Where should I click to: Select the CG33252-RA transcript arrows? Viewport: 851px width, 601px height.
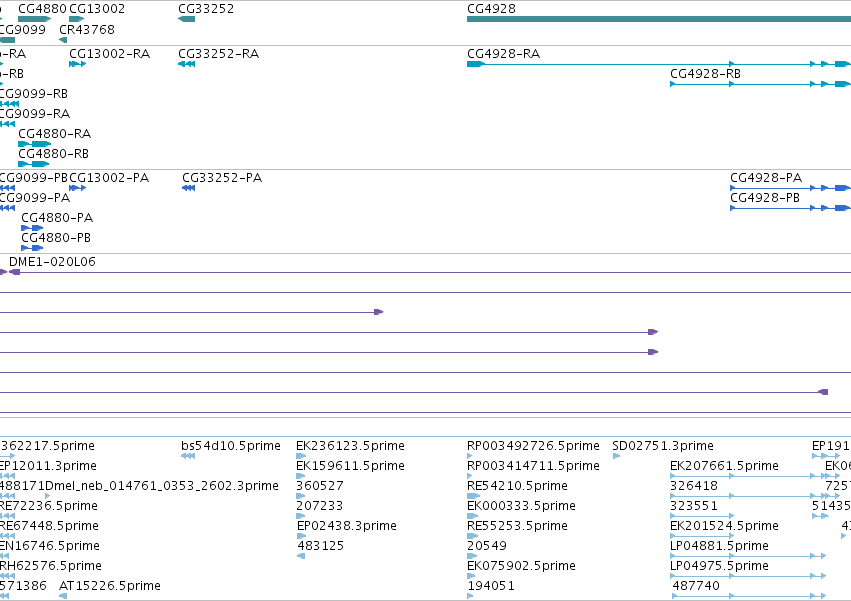click(186, 64)
